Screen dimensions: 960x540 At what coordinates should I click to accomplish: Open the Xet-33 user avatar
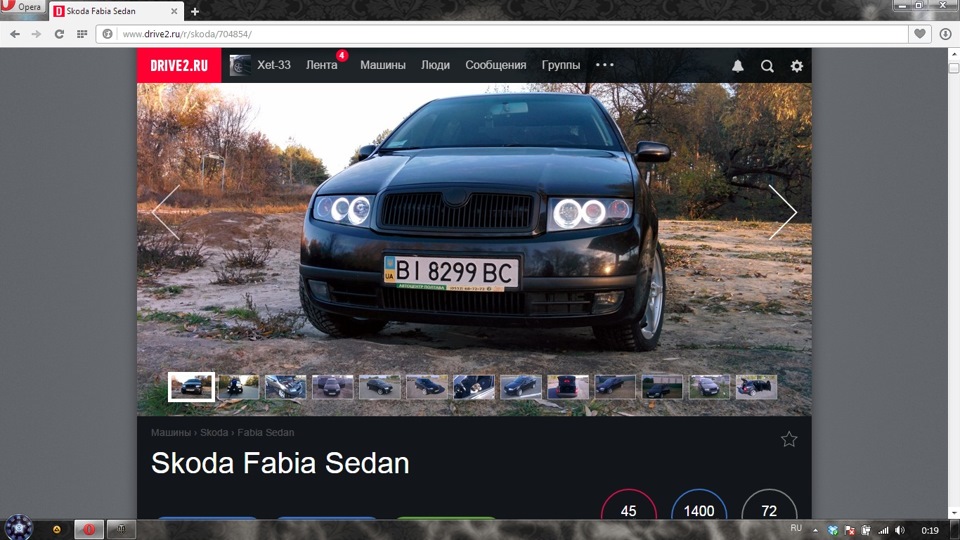(240, 66)
